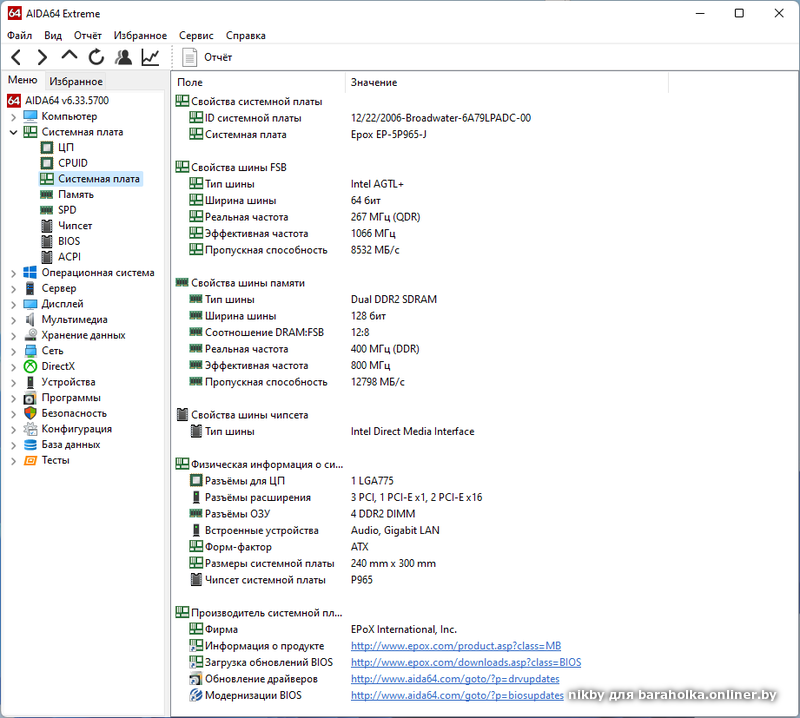
Task: Open the Отчёт menu in menu bar
Action: click(88, 35)
